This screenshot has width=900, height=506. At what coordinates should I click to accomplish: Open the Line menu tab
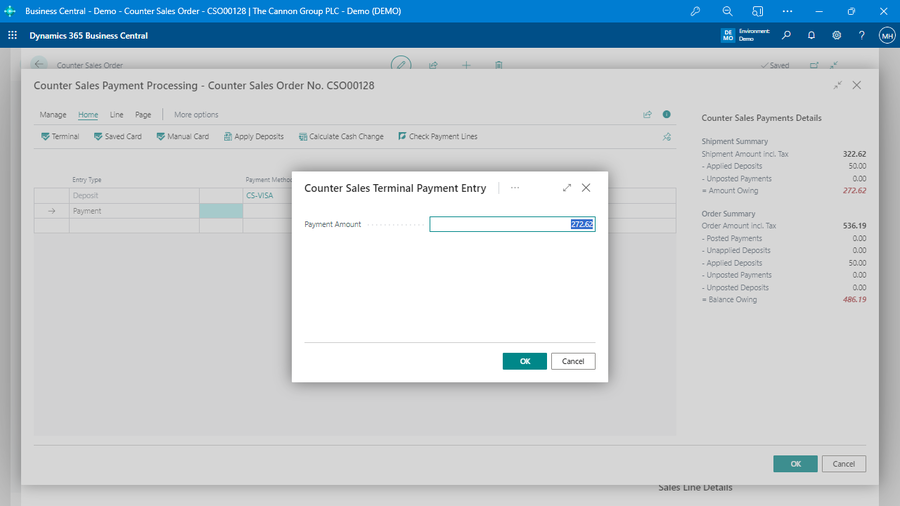pos(116,115)
